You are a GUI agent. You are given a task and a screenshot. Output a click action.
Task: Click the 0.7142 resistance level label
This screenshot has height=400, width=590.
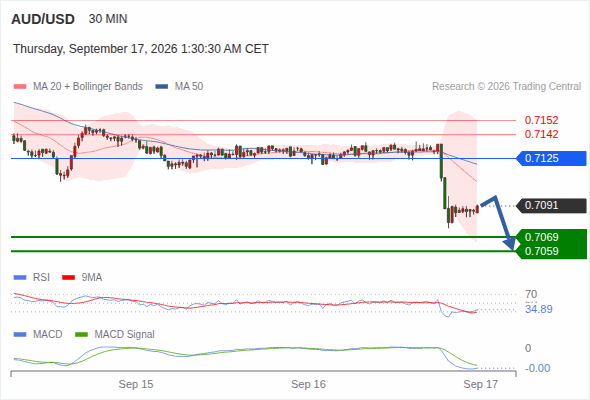click(x=541, y=134)
